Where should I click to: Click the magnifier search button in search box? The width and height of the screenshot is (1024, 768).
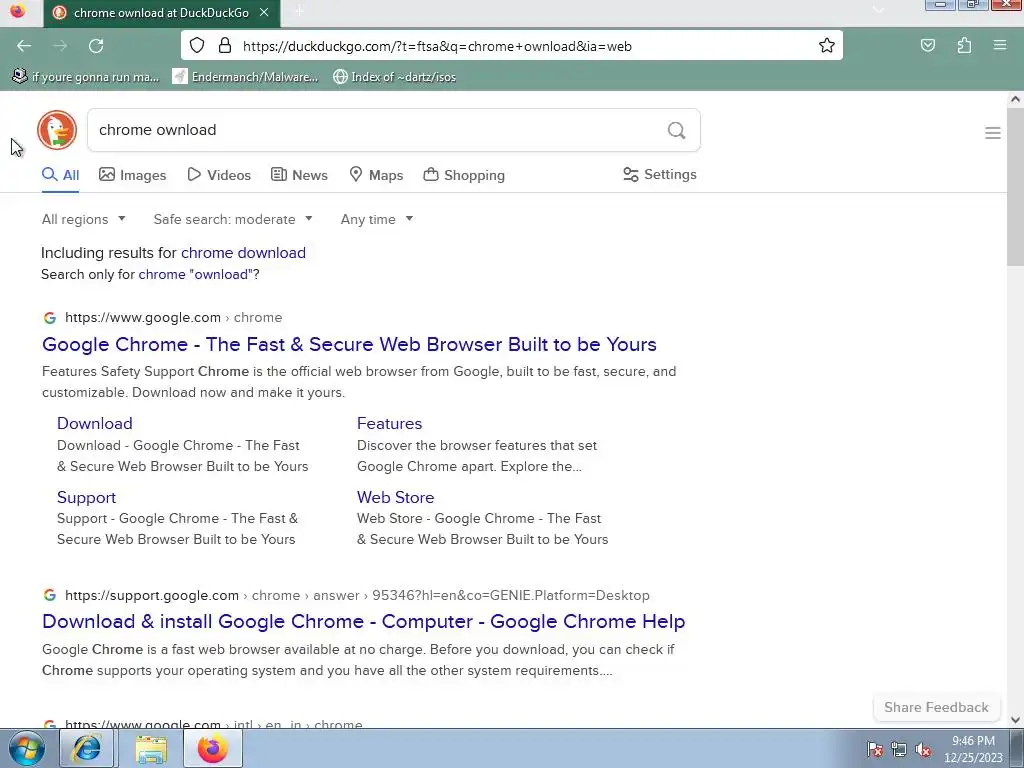677,130
